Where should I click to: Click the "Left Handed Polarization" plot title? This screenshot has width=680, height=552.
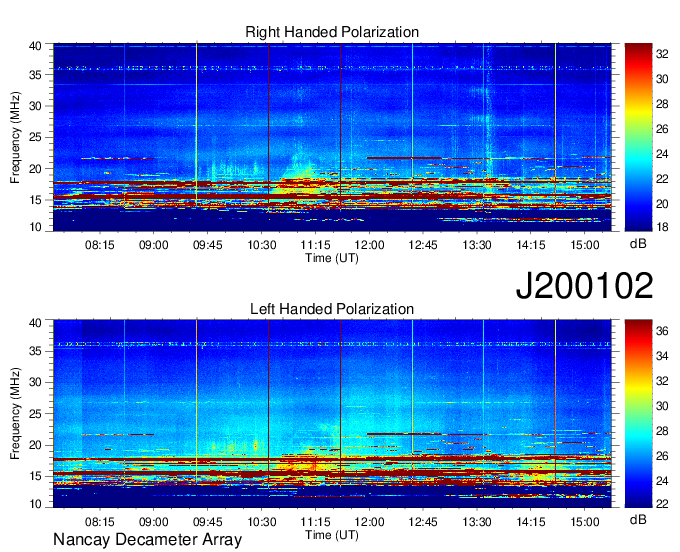click(332, 309)
